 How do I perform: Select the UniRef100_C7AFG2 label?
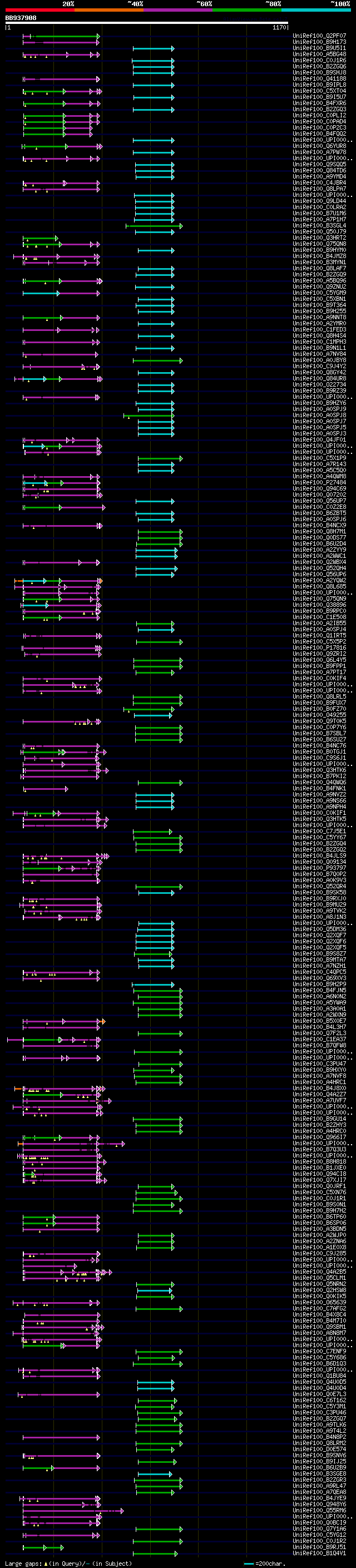pos(319,1308)
